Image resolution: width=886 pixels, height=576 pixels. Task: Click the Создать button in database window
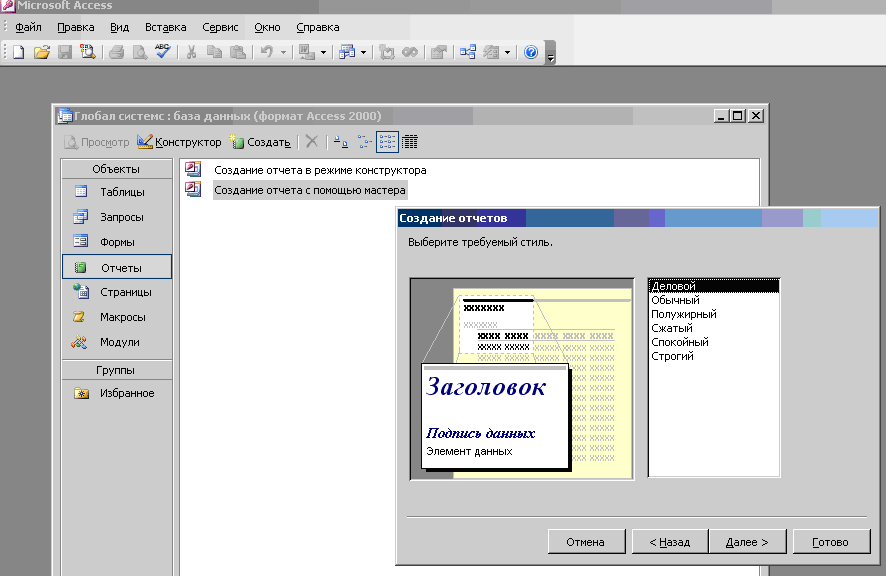[260, 142]
